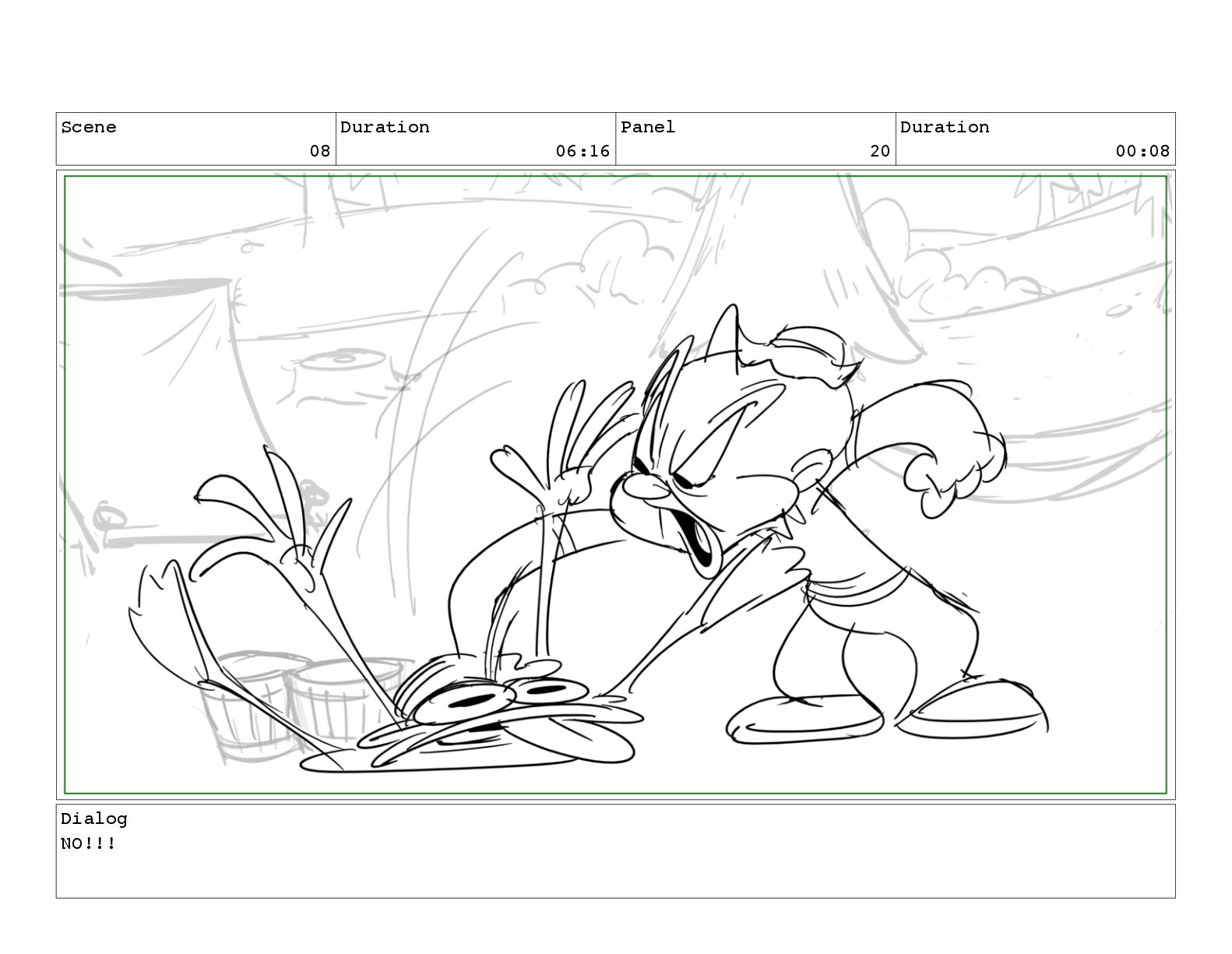The height and width of the screenshot is (954, 1232).
Task: Select the scene number 08
Action: pos(320,151)
